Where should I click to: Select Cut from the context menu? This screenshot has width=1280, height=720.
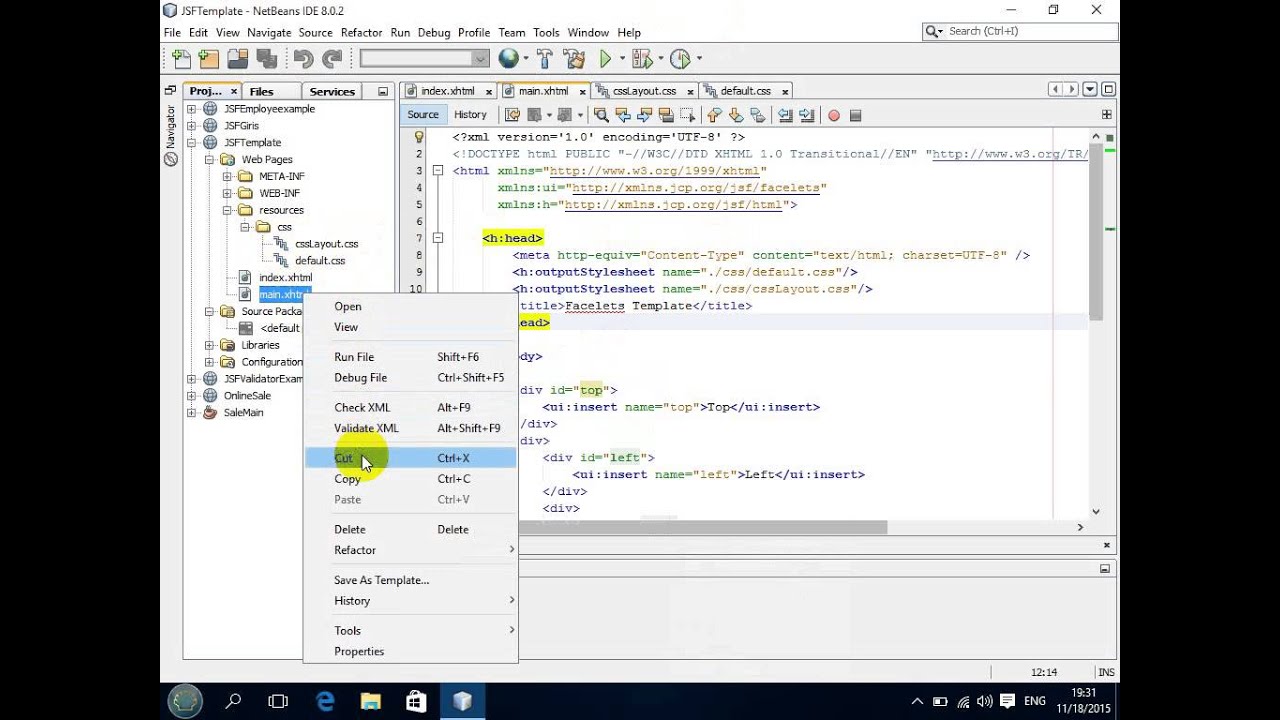411,458
